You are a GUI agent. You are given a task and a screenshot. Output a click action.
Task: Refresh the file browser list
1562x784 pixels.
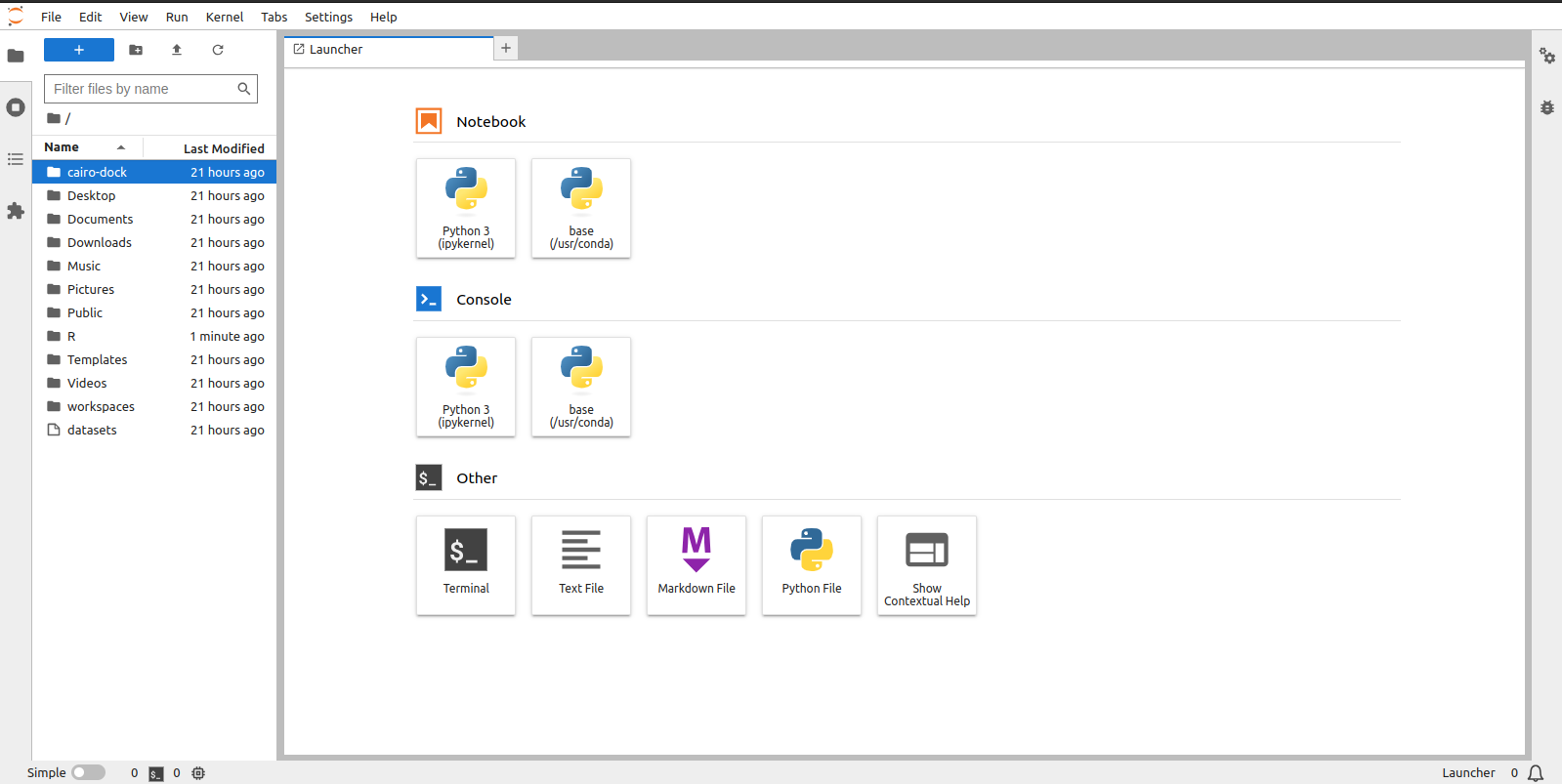pos(218,50)
